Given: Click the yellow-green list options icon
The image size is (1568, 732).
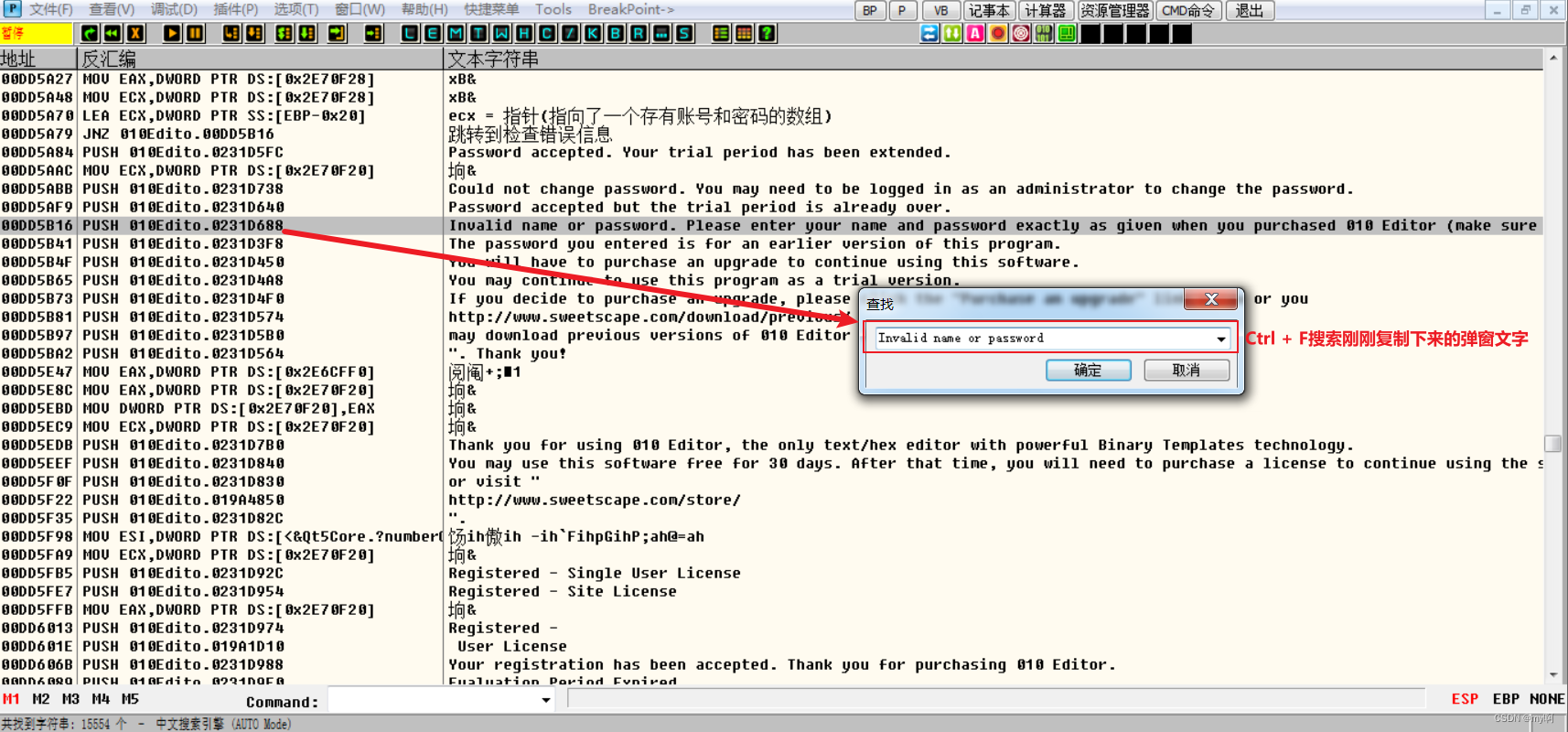Looking at the screenshot, I should pyautogui.click(x=721, y=34).
